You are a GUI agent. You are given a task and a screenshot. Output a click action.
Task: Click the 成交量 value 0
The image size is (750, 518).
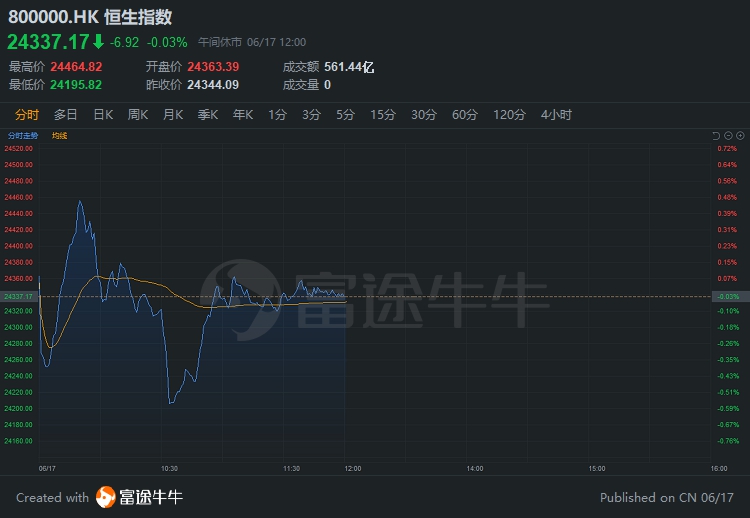pyautogui.click(x=328, y=85)
